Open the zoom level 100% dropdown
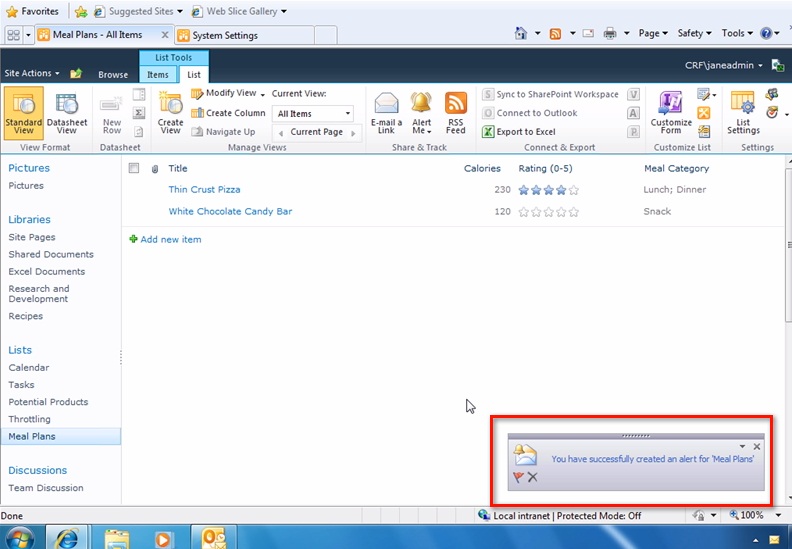Image resolution: width=792 pixels, height=549 pixels. 778,515
